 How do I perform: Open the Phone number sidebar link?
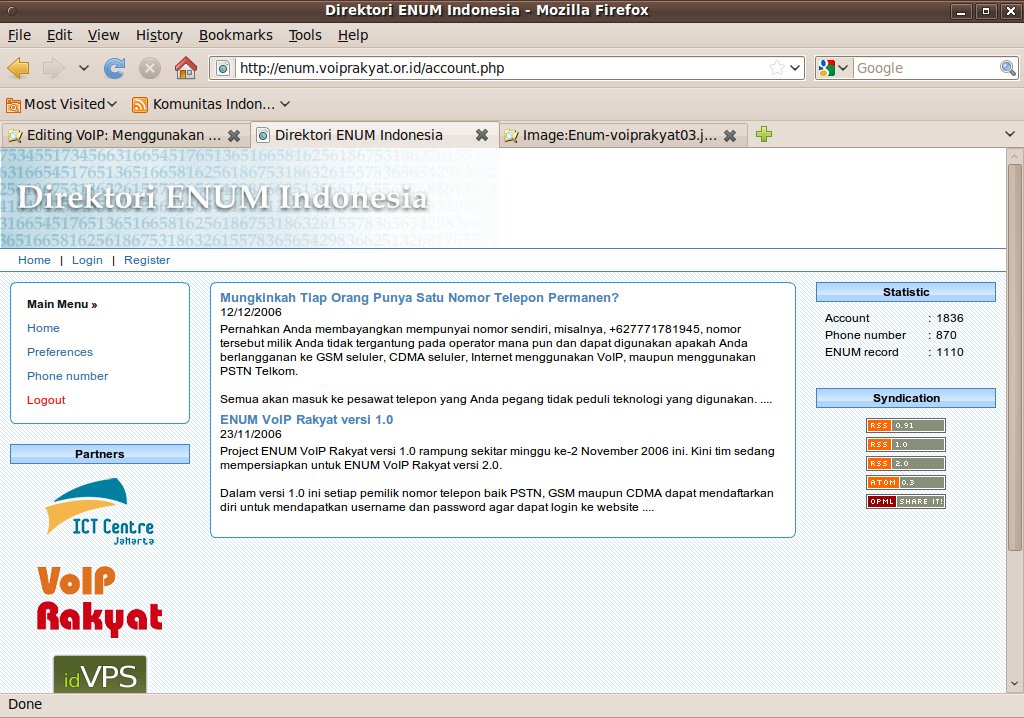coord(67,376)
